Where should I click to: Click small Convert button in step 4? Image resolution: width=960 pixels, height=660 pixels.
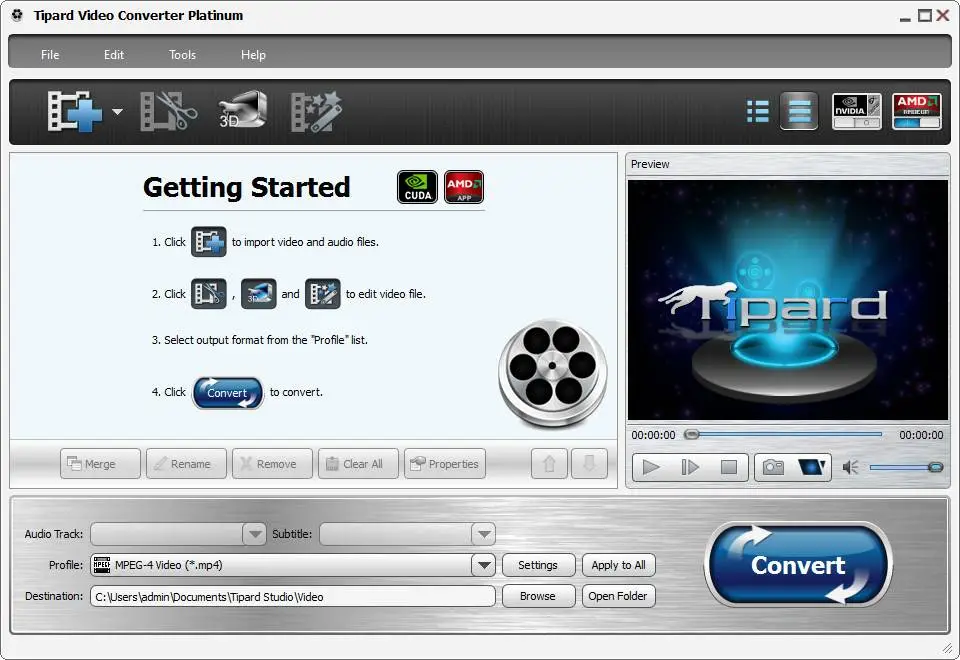click(228, 392)
